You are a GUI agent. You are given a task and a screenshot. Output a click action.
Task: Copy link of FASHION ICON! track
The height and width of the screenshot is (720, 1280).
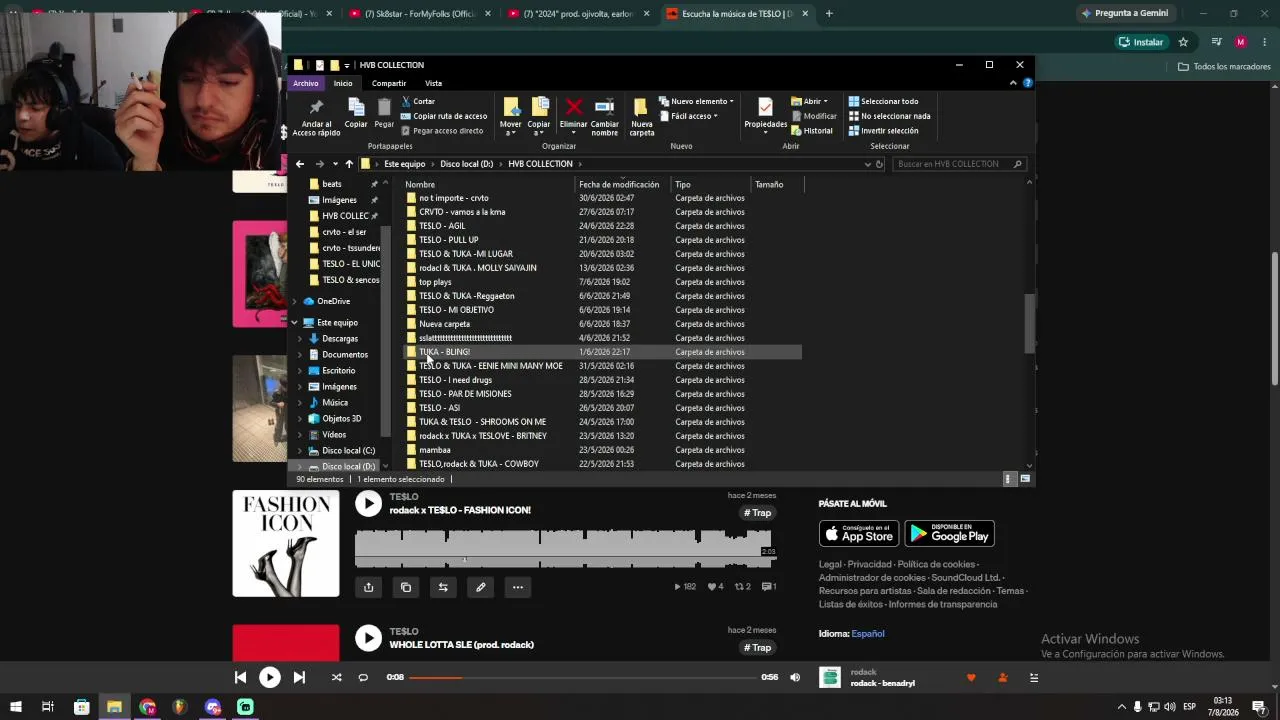point(406,587)
